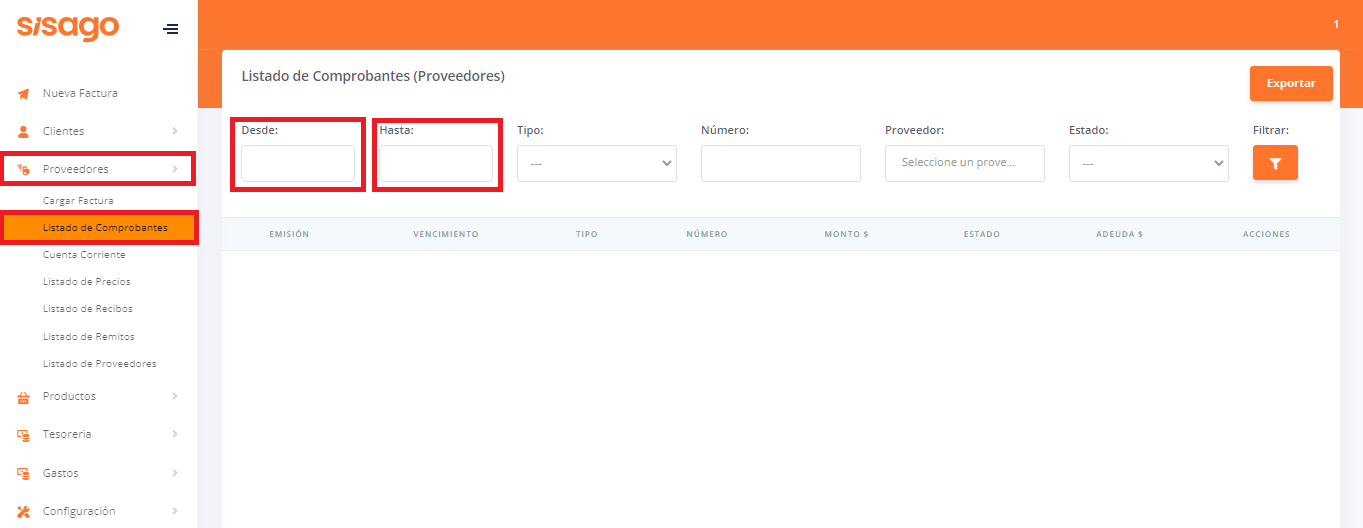Open Cargar Factura submenu item
Image resolution: width=1363 pixels, height=528 pixels.
click(78, 201)
